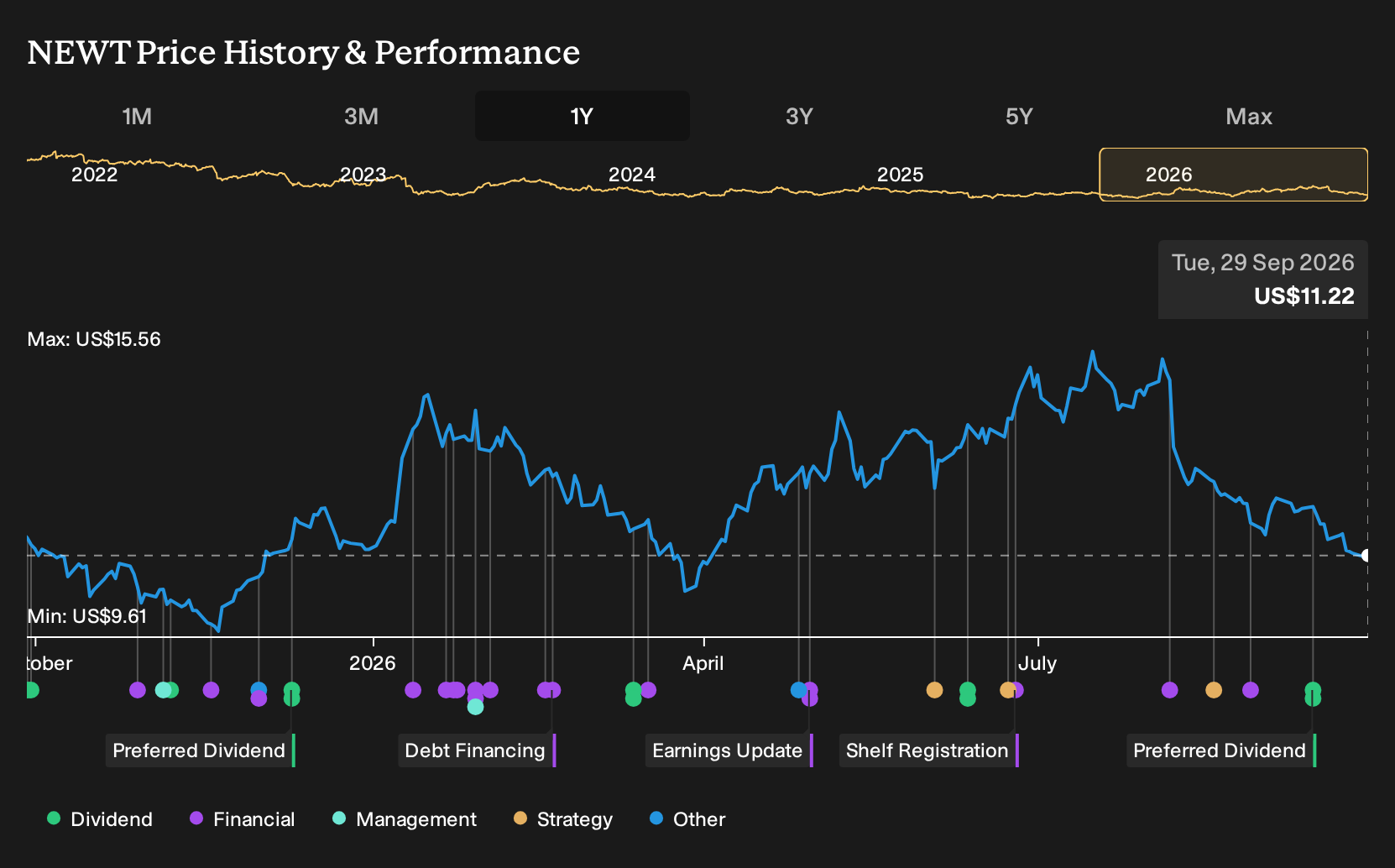Open Preferred Dividend label after July
The width and height of the screenshot is (1395, 868).
pos(1221,750)
